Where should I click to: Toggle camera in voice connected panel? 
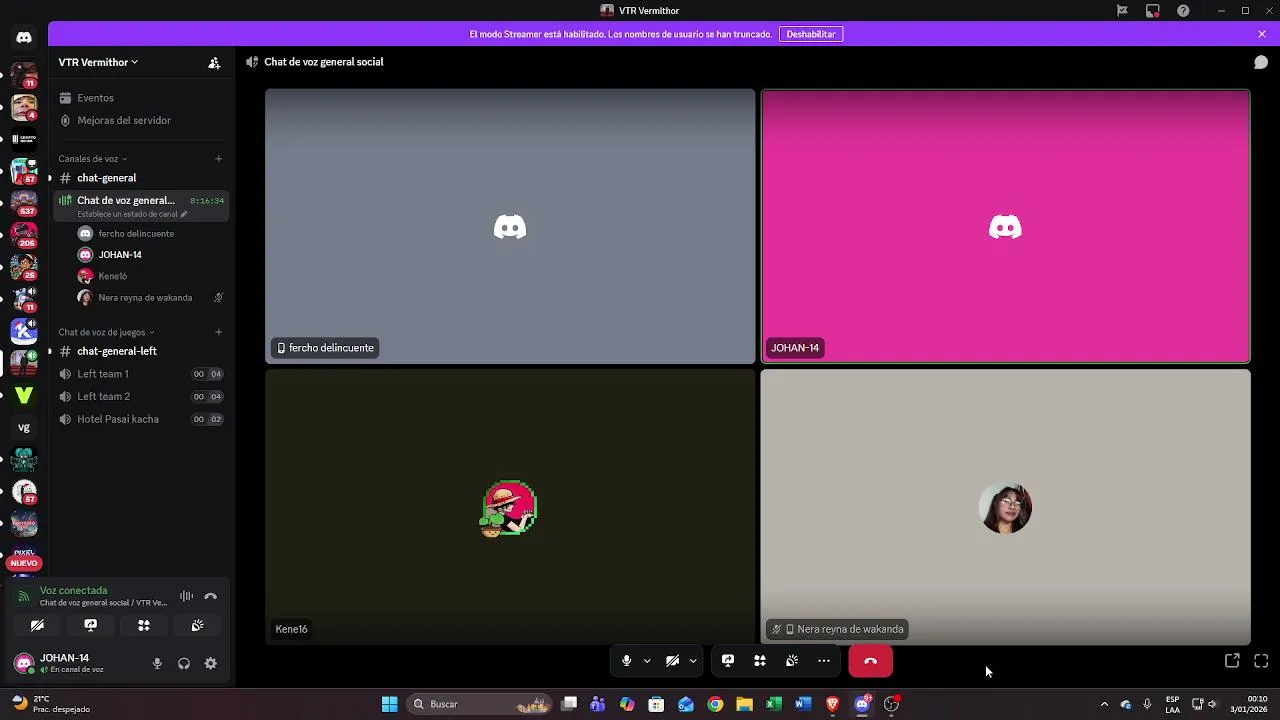(x=37, y=625)
